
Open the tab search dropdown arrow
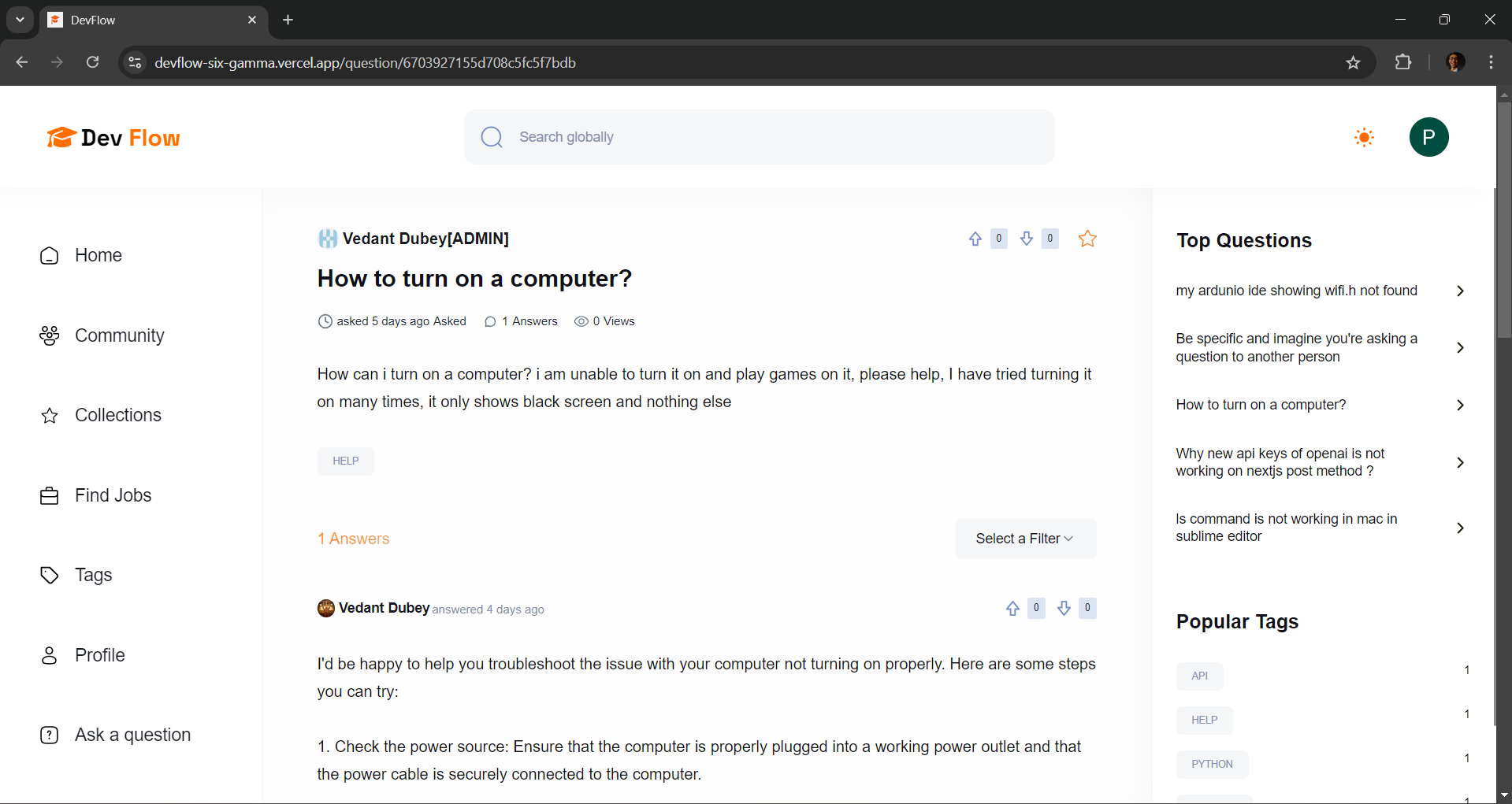20,20
